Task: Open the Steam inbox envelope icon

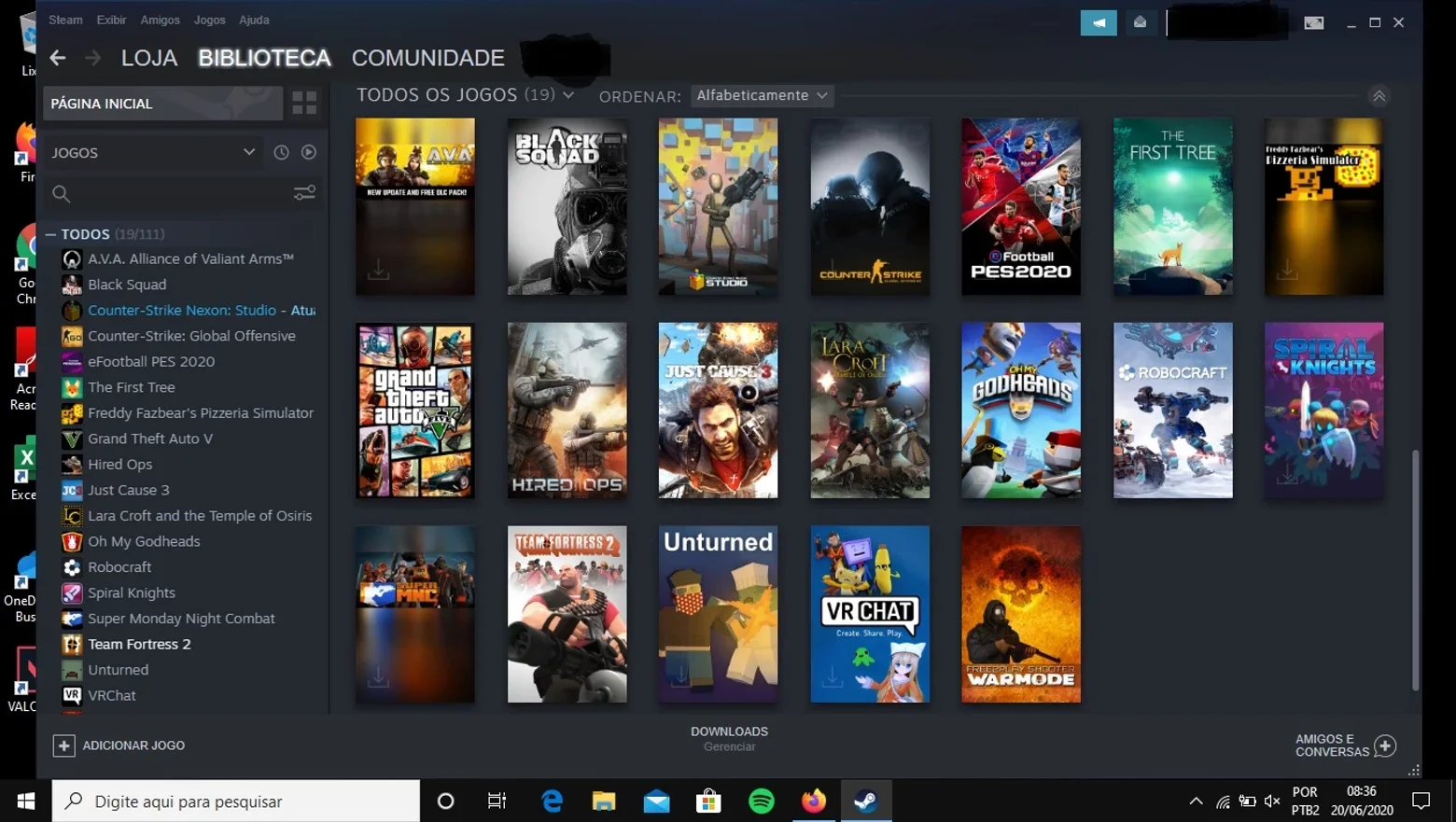Action: coord(1140,22)
